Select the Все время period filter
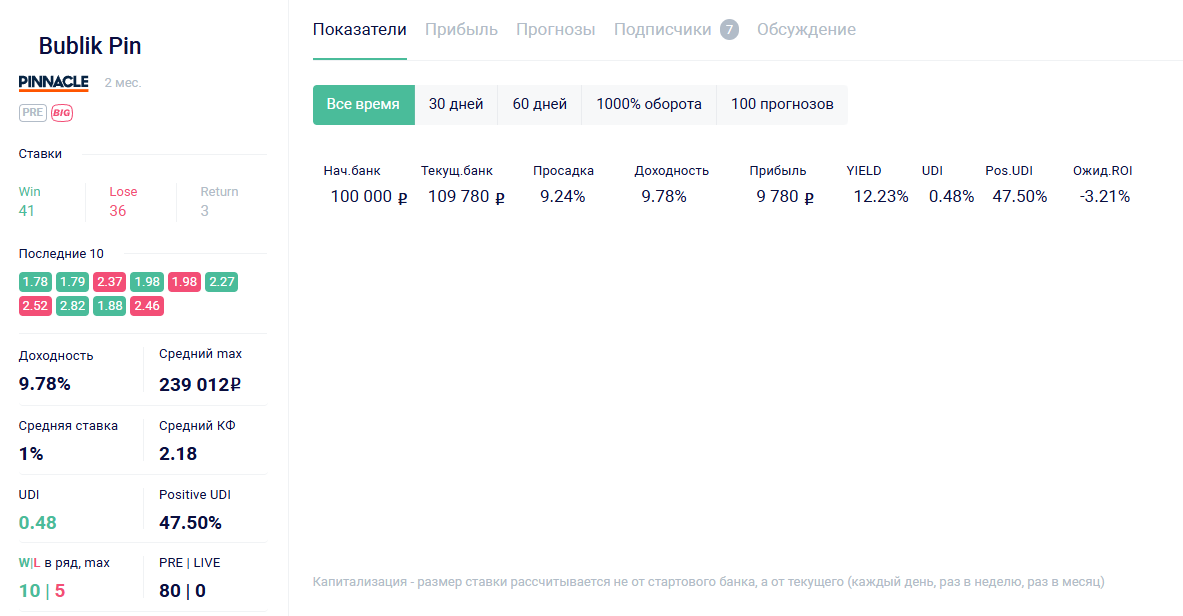The height and width of the screenshot is (616, 1183). [x=363, y=104]
